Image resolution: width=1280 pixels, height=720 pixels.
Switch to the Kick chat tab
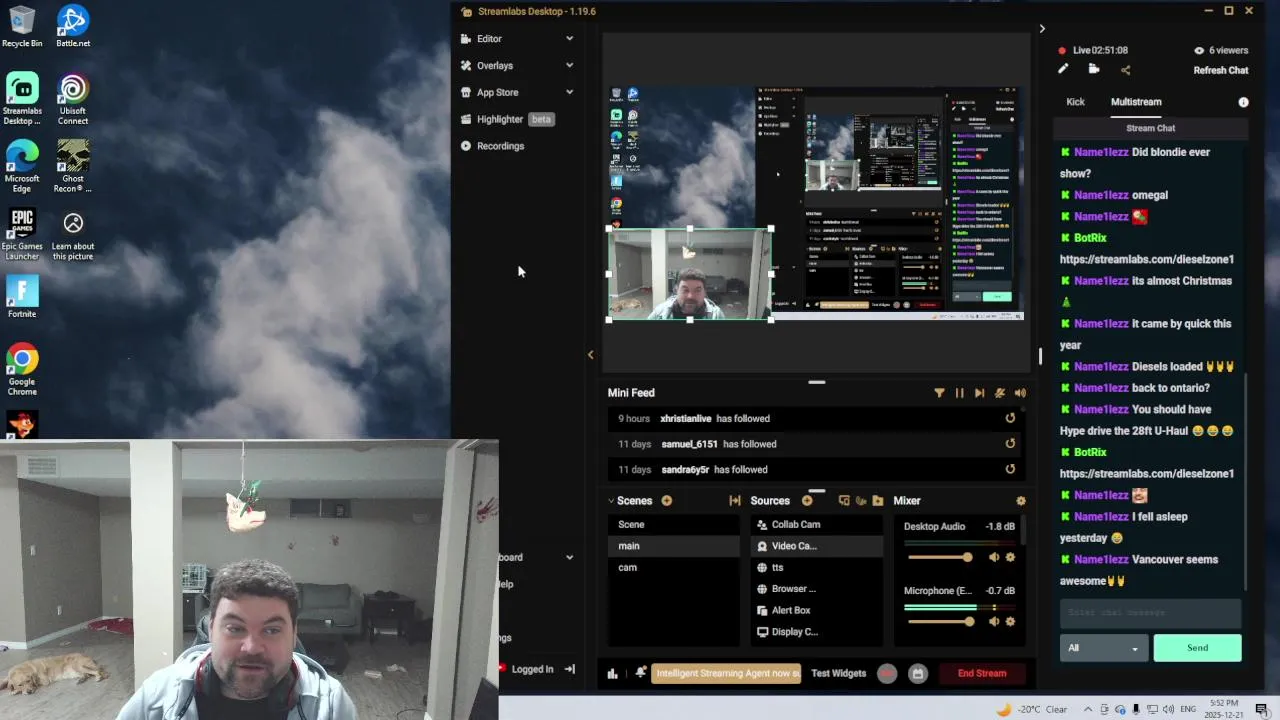point(1075,102)
